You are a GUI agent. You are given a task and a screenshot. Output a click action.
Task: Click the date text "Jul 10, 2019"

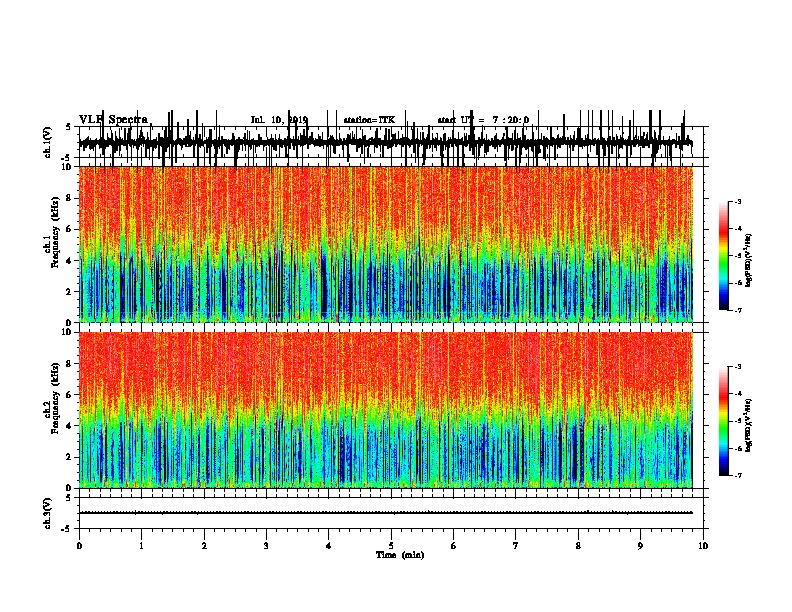[279, 120]
